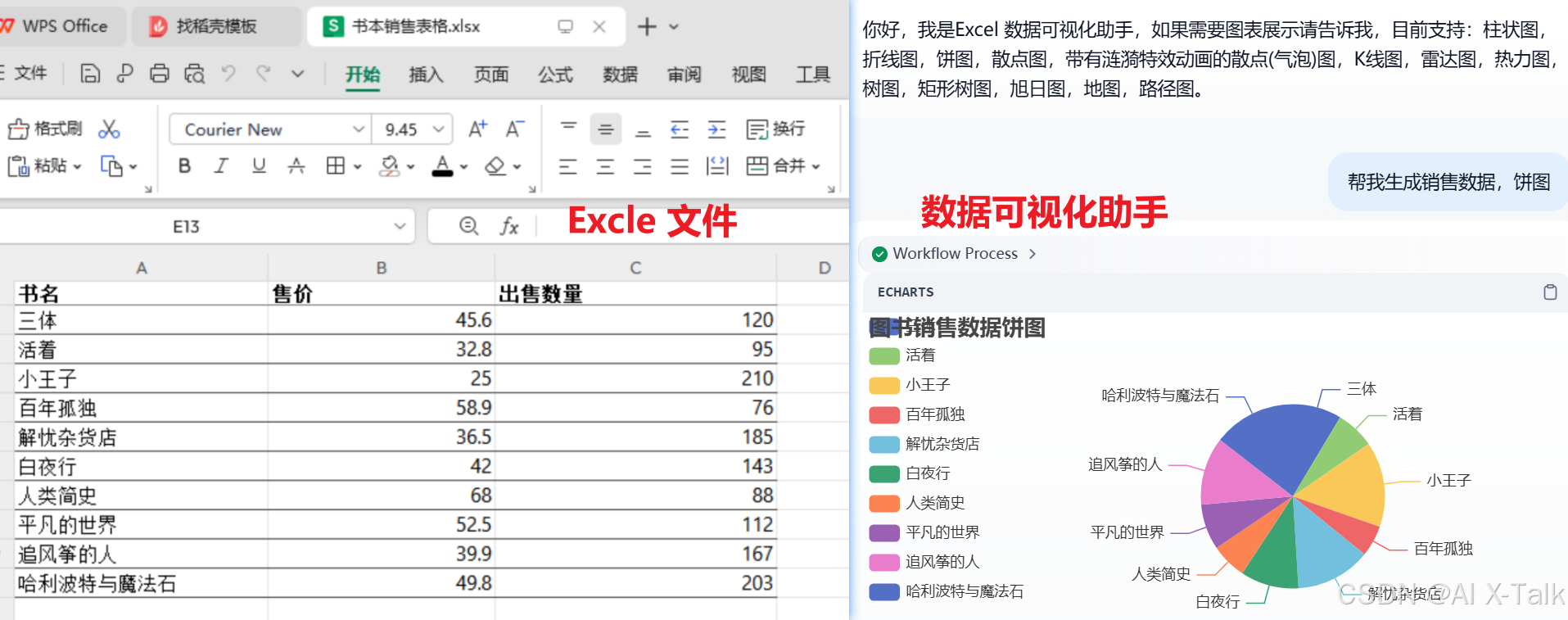Click Merge cells 合并 button
Image resolution: width=1568 pixels, height=620 pixels.
pos(775,166)
